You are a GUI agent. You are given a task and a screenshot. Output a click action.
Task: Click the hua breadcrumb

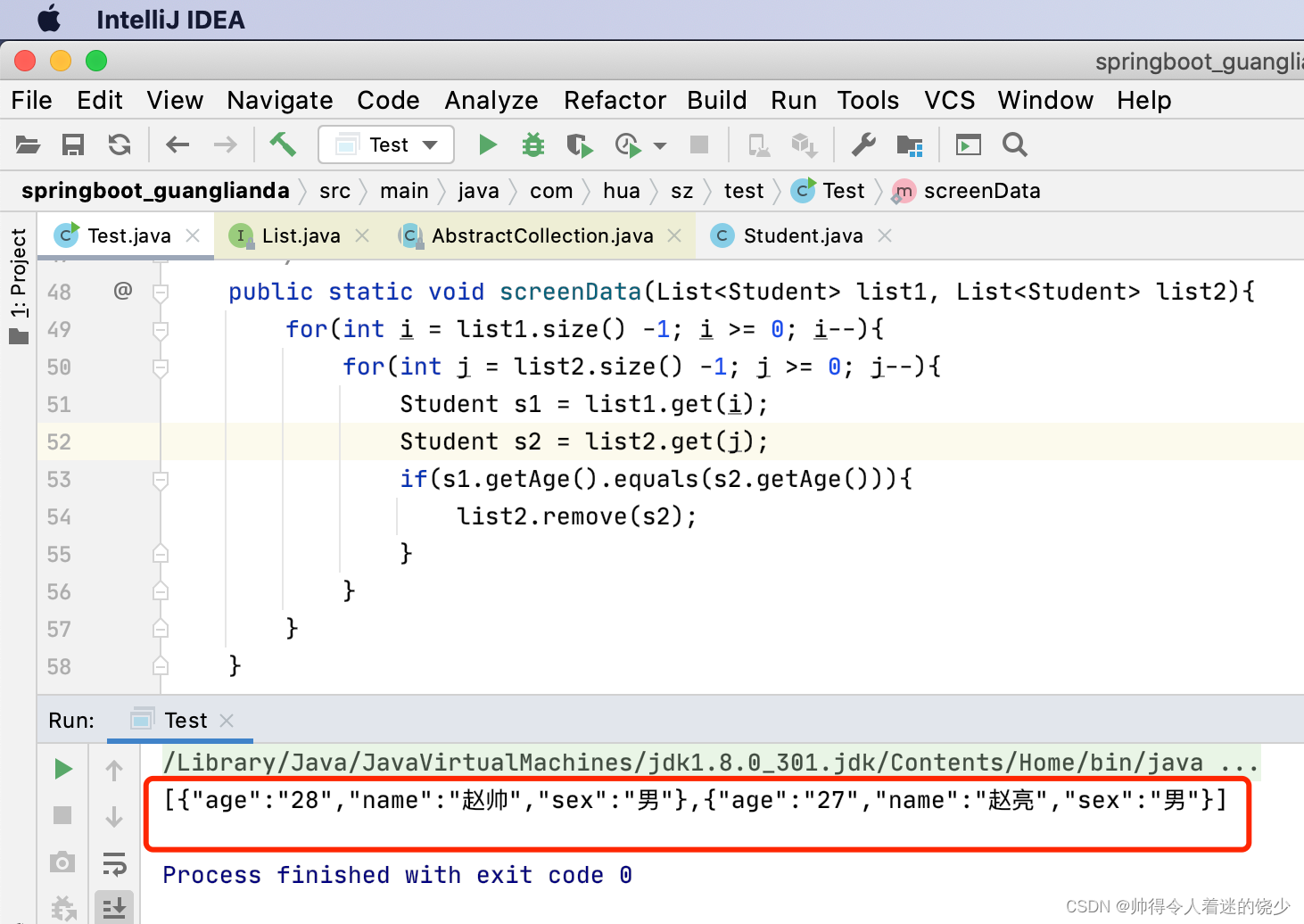(622, 191)
